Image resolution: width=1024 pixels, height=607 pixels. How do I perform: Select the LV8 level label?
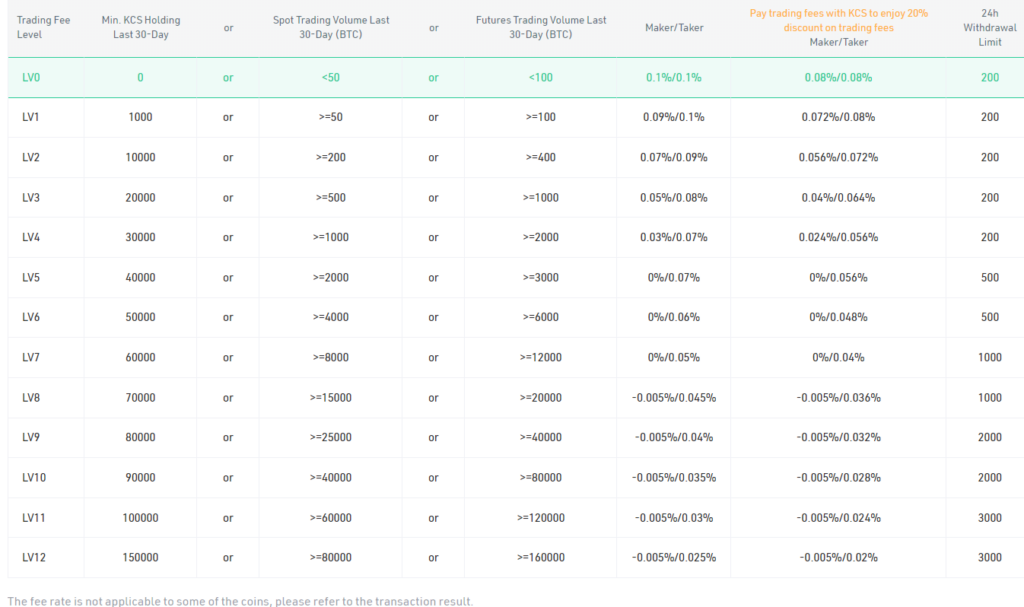click(30, 397)
